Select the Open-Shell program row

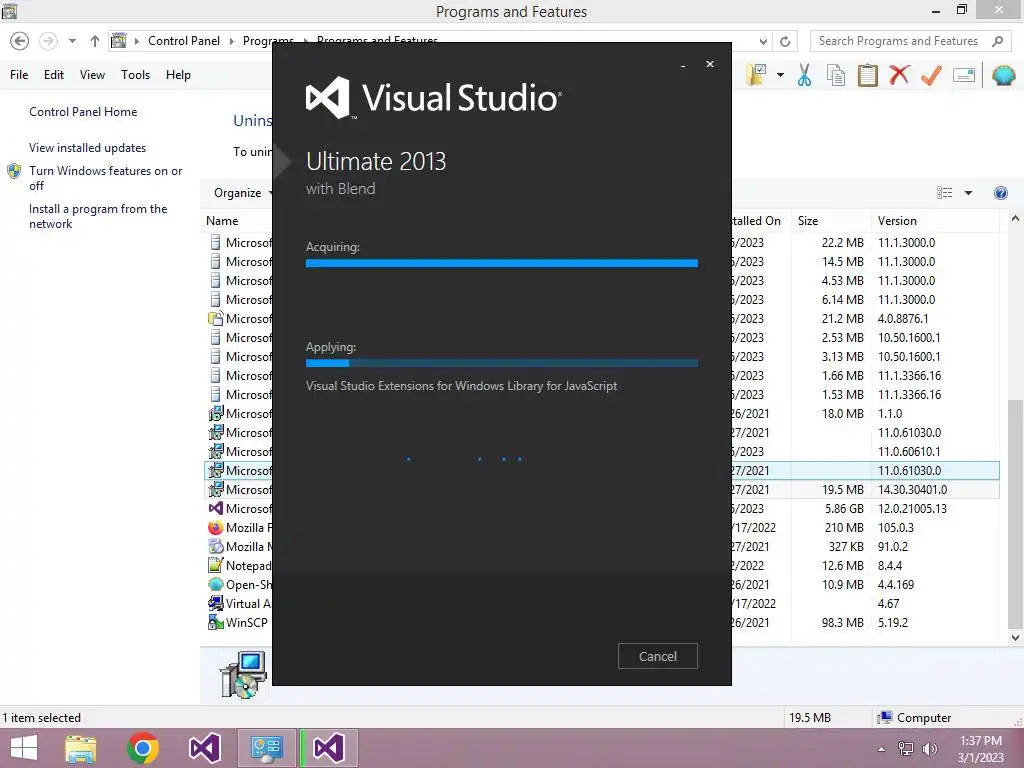pyautogui.click(x=602, y=584)
